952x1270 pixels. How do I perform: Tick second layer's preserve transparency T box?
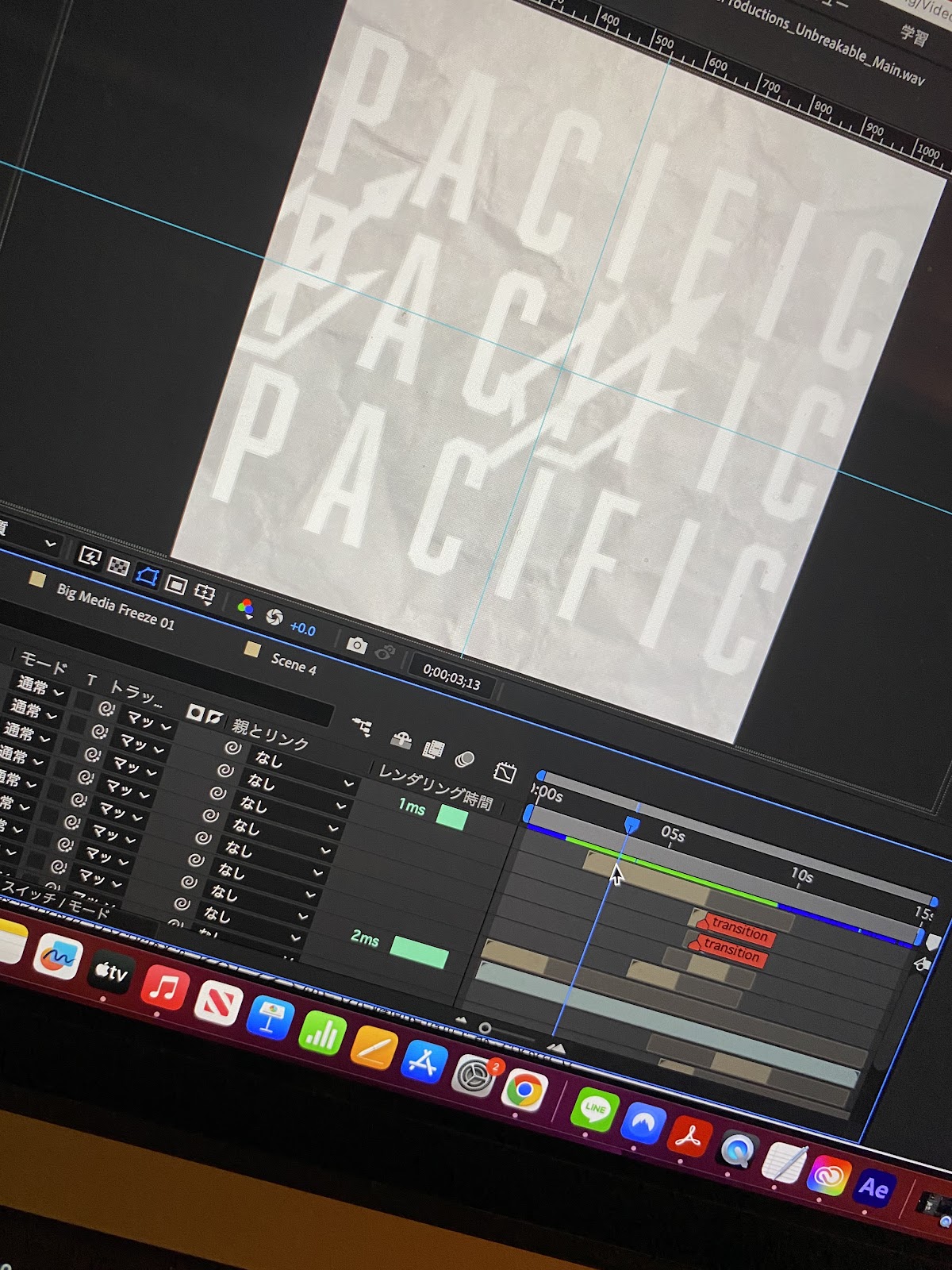76,724
